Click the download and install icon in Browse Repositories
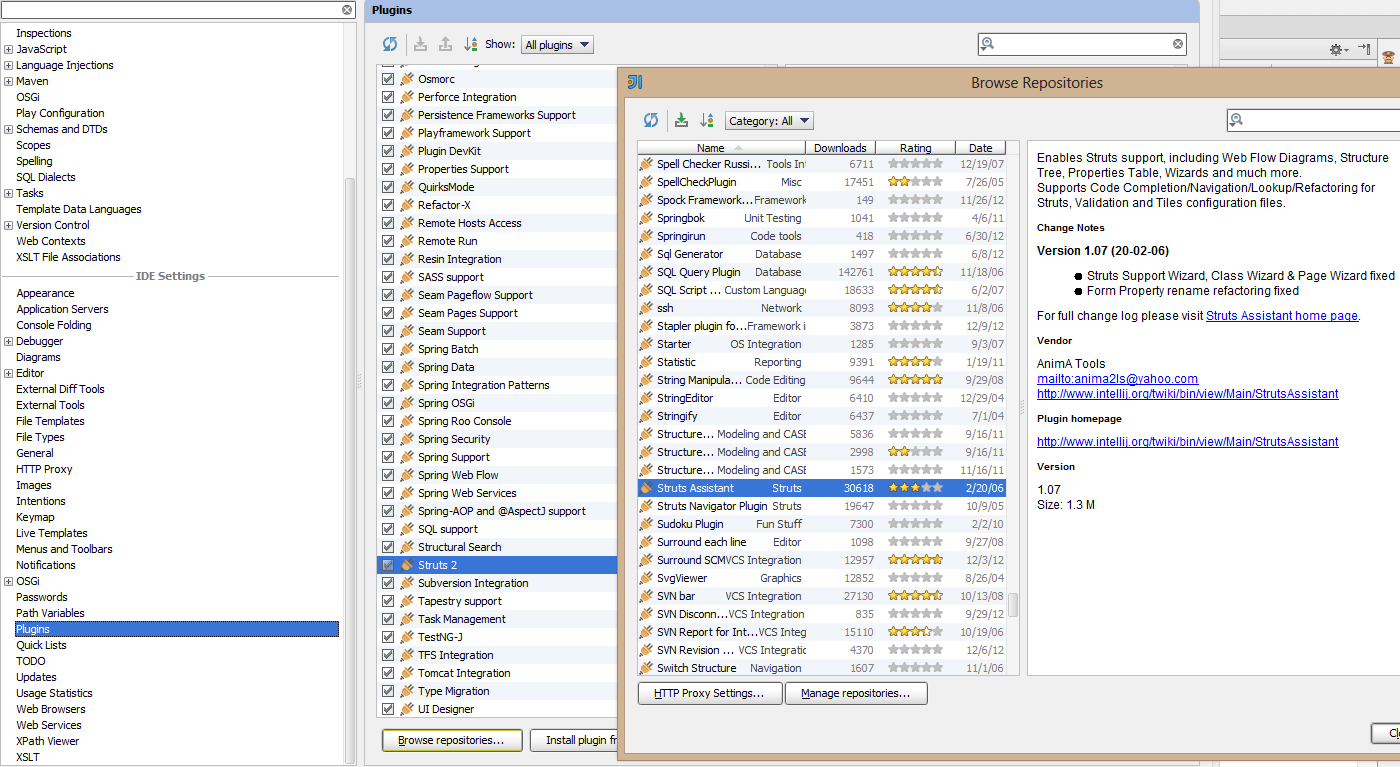This screenshot has width=1400, height=767. [681, 121]
